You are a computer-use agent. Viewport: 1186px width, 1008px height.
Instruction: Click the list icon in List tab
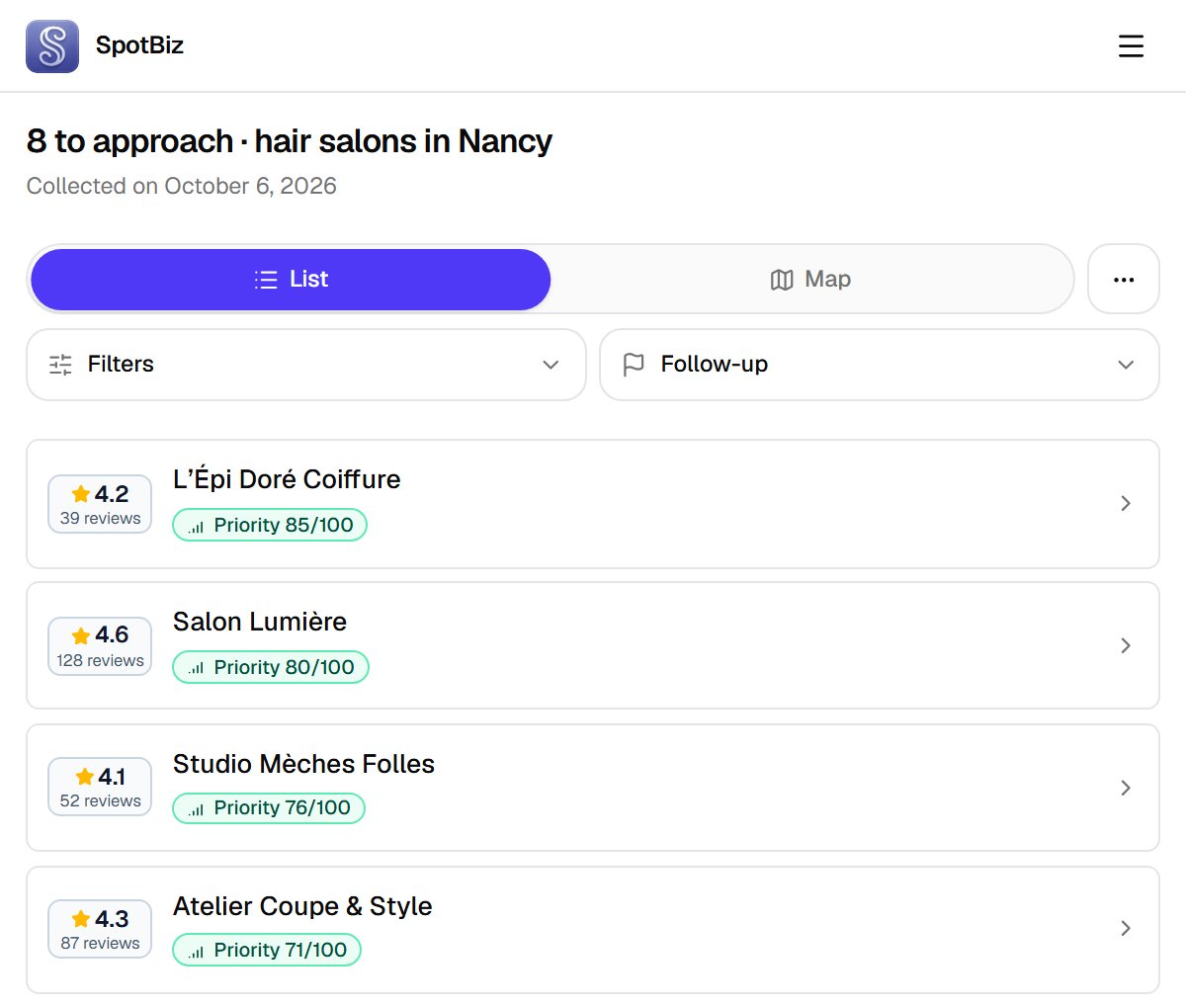click(266, 280)
